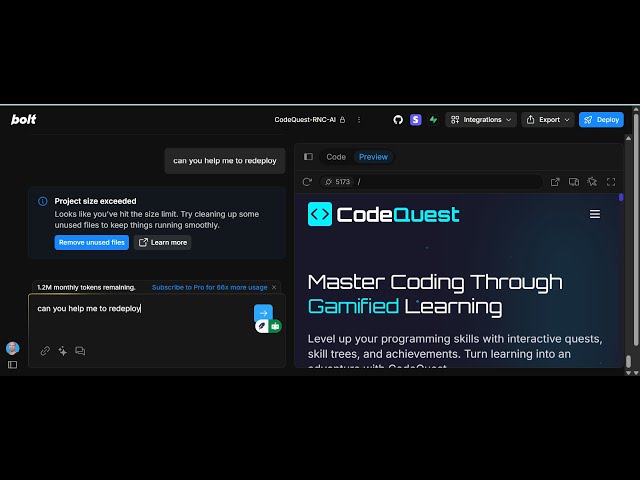Click the lock icon beside CodeQuest-RNC-AI
Screen dimensions: 640x480
coord(342,120)
